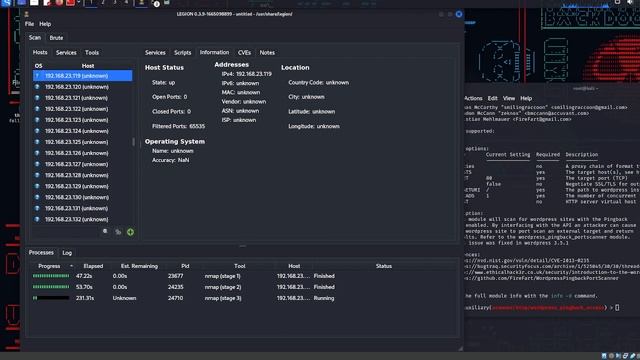Select the Scan tab
640x360 pixels.
click(x=35, y=38)
